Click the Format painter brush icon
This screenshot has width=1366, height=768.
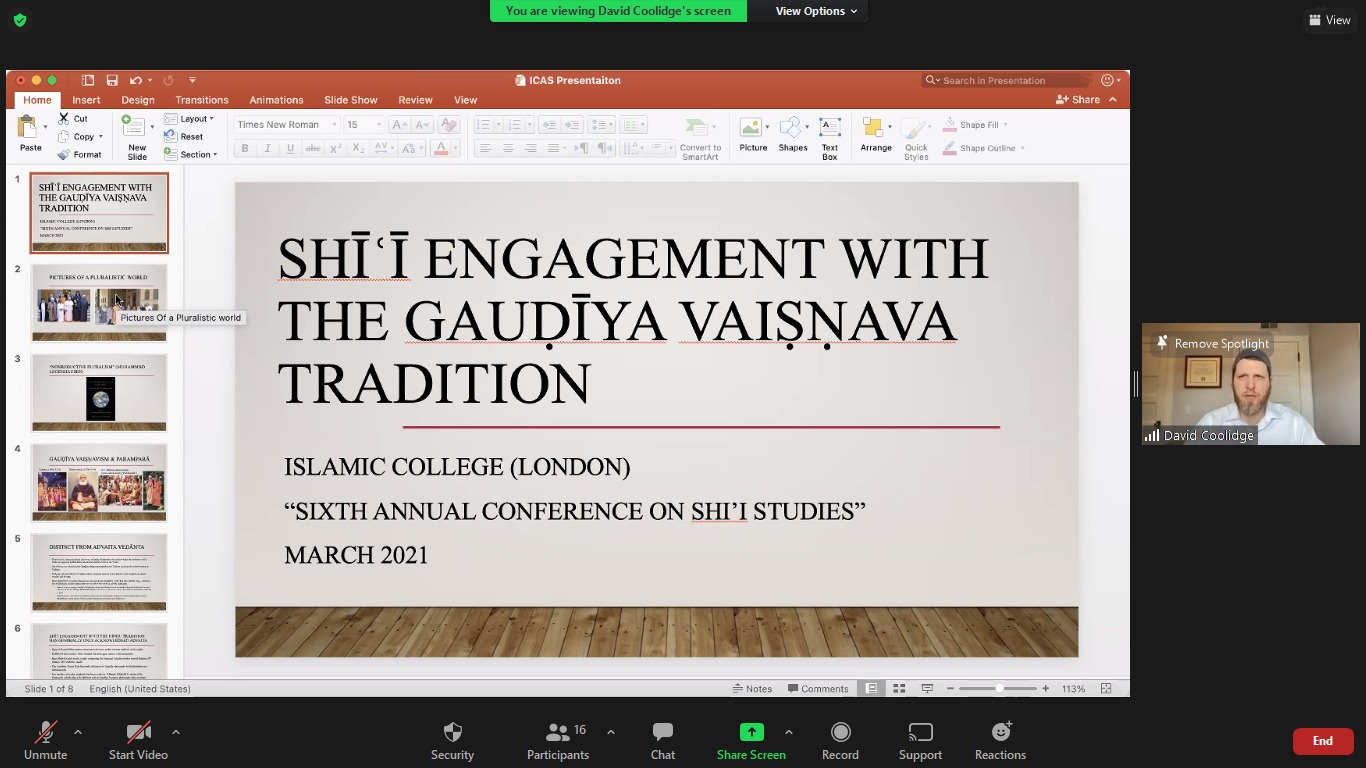(64, 155)
